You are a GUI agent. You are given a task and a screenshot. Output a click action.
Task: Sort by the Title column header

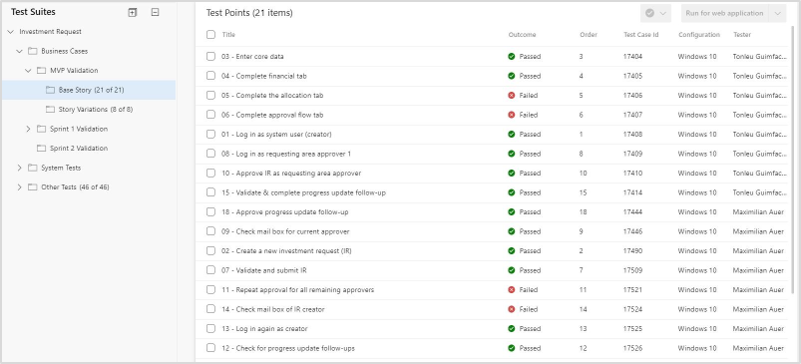[228, 35]
